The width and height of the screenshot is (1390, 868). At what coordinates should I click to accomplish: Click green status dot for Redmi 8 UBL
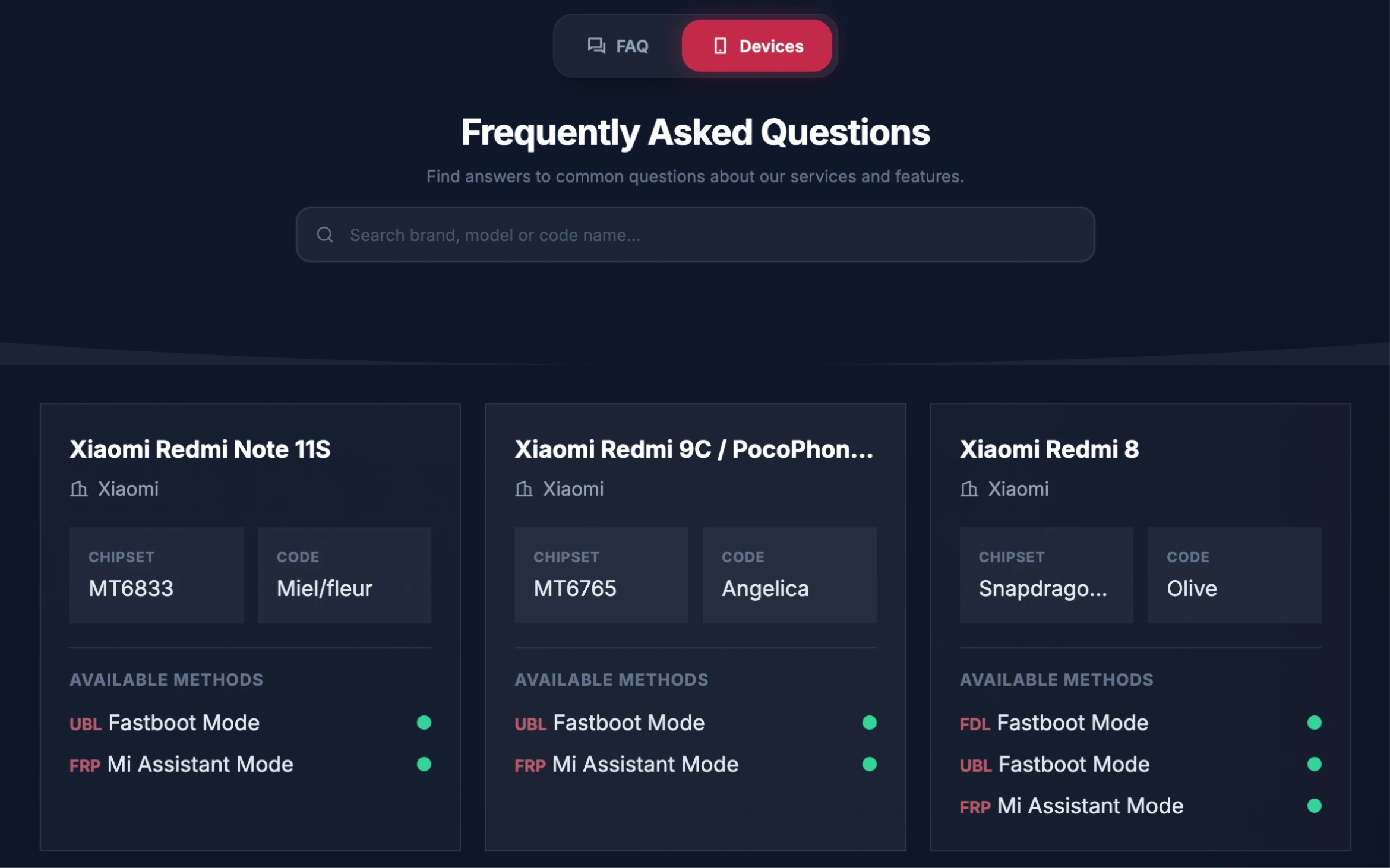[1314, 764]
